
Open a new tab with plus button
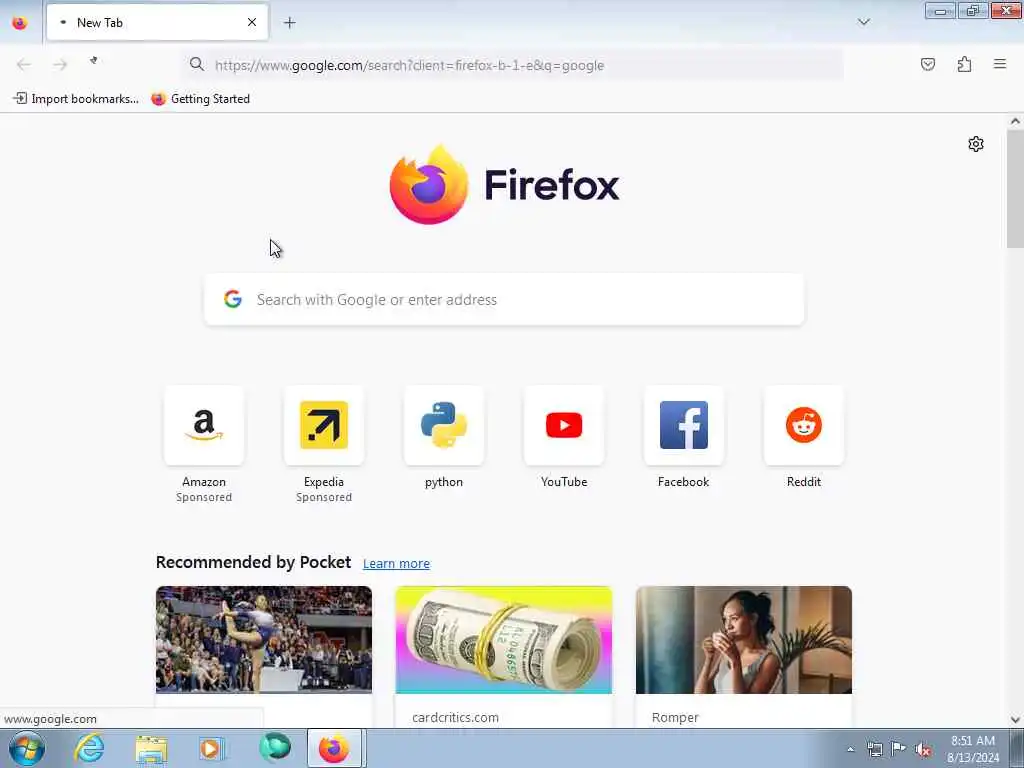click(289, 23)
